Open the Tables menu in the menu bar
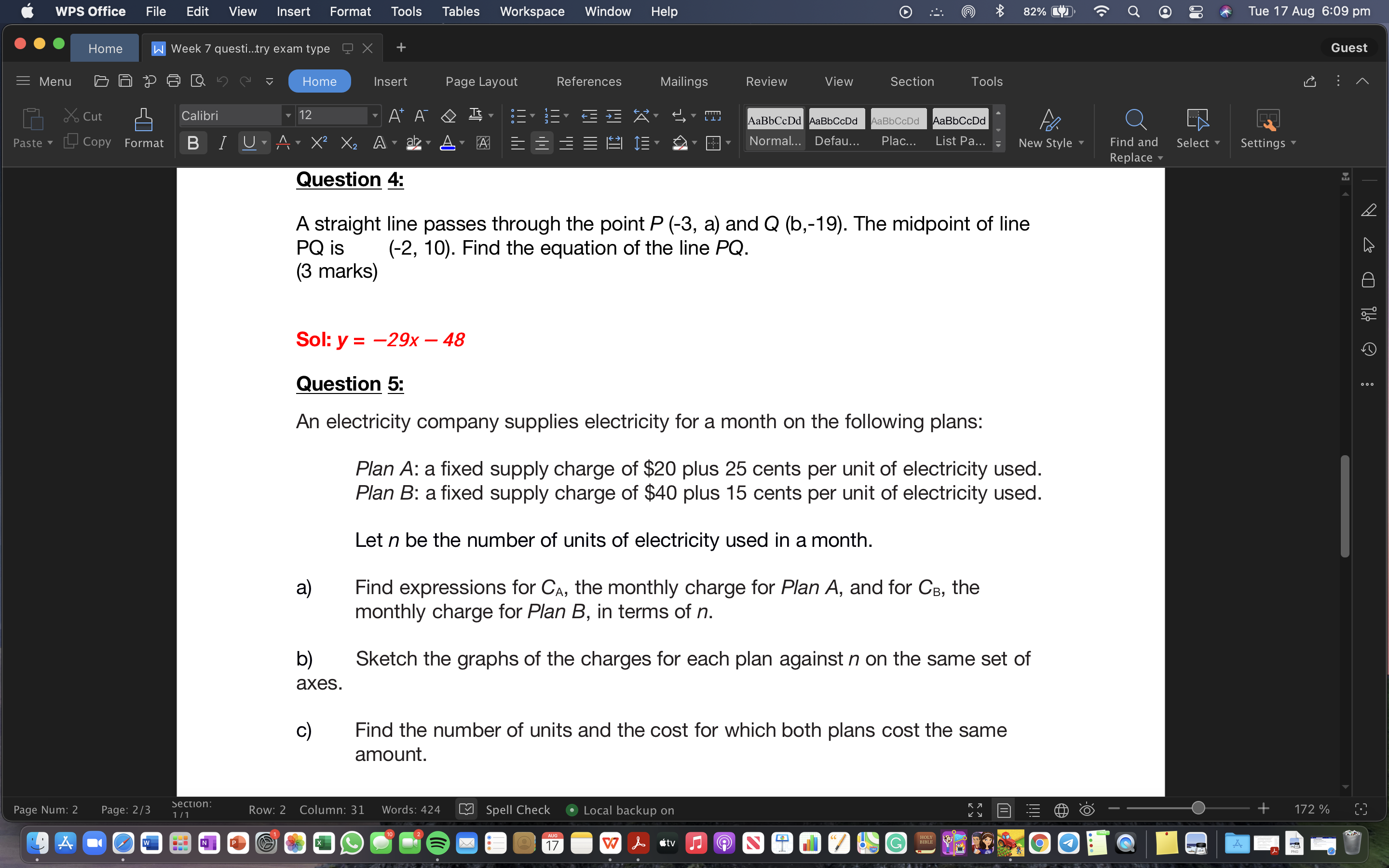The width and height of the screenshot is (1389, 868). pos(460,11)
